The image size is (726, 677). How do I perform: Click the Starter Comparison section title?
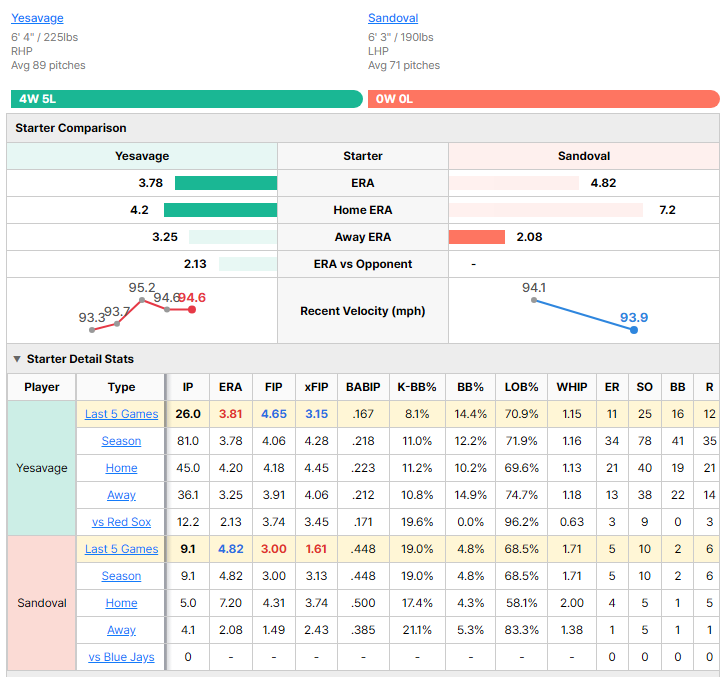[71, 128]
